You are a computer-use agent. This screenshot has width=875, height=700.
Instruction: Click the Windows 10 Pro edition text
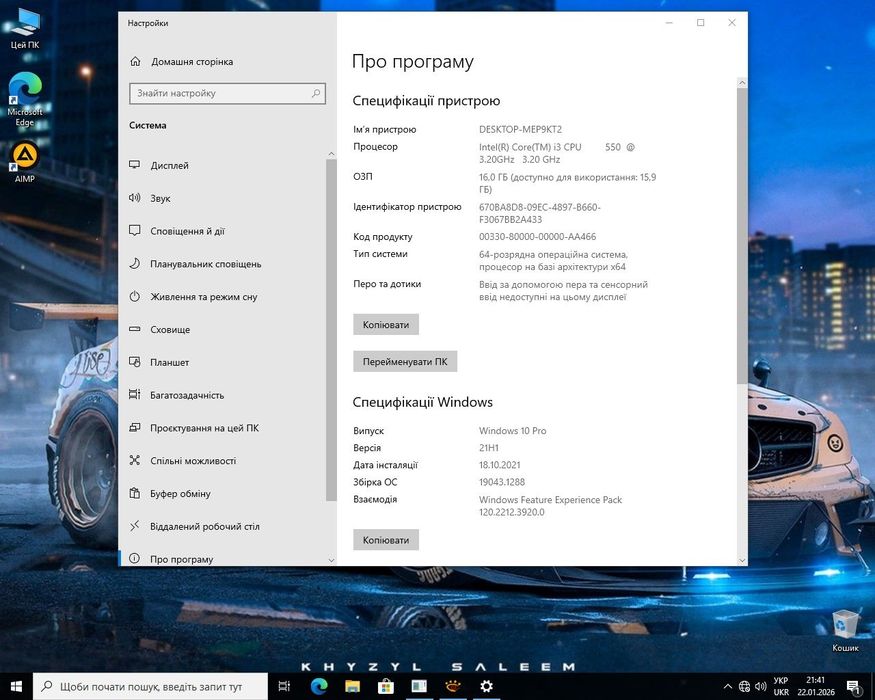pyautogui.click(x=512, y=431)
